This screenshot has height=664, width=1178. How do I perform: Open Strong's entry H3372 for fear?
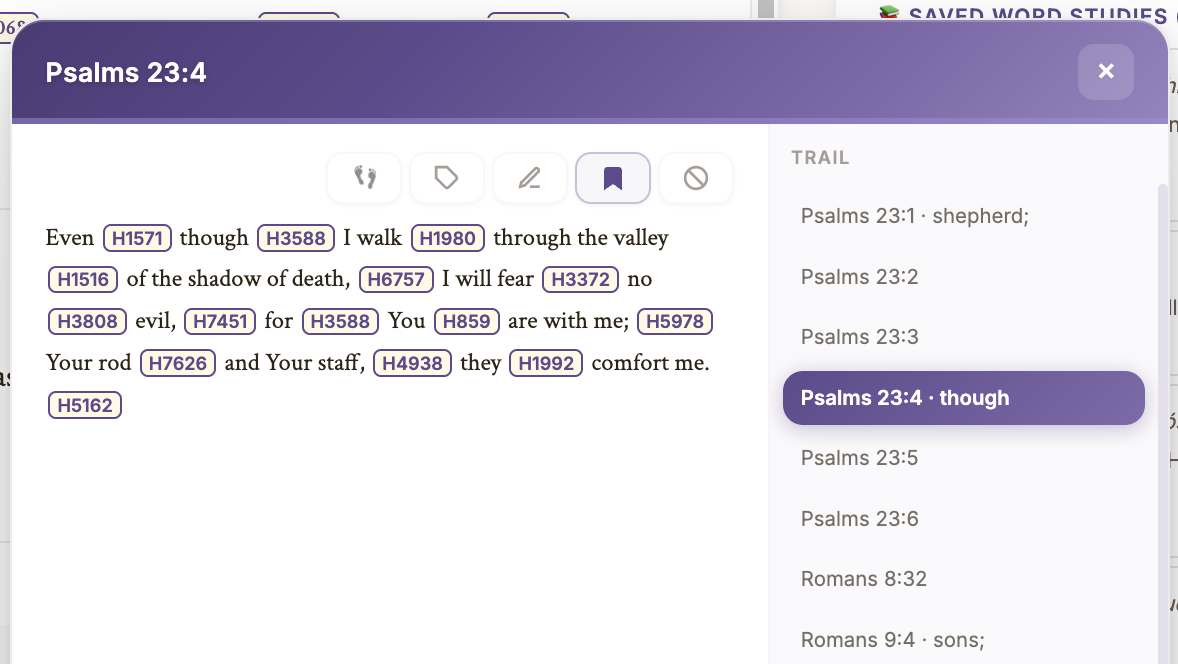(580, 280)
